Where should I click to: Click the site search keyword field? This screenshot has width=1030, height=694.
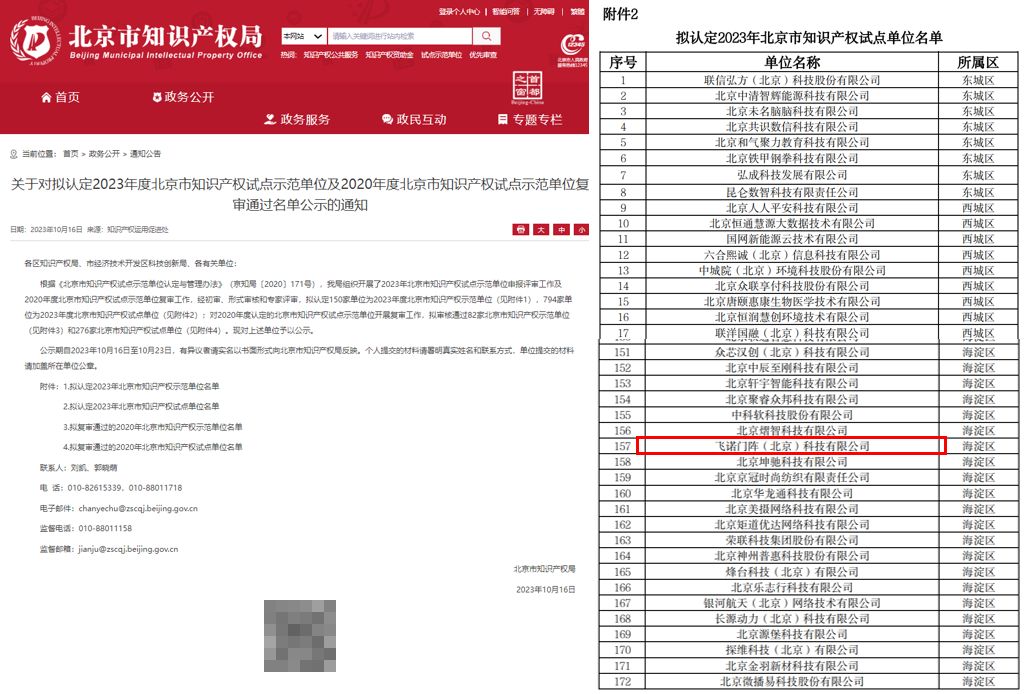pyautogui.click(x=400, y=36)
